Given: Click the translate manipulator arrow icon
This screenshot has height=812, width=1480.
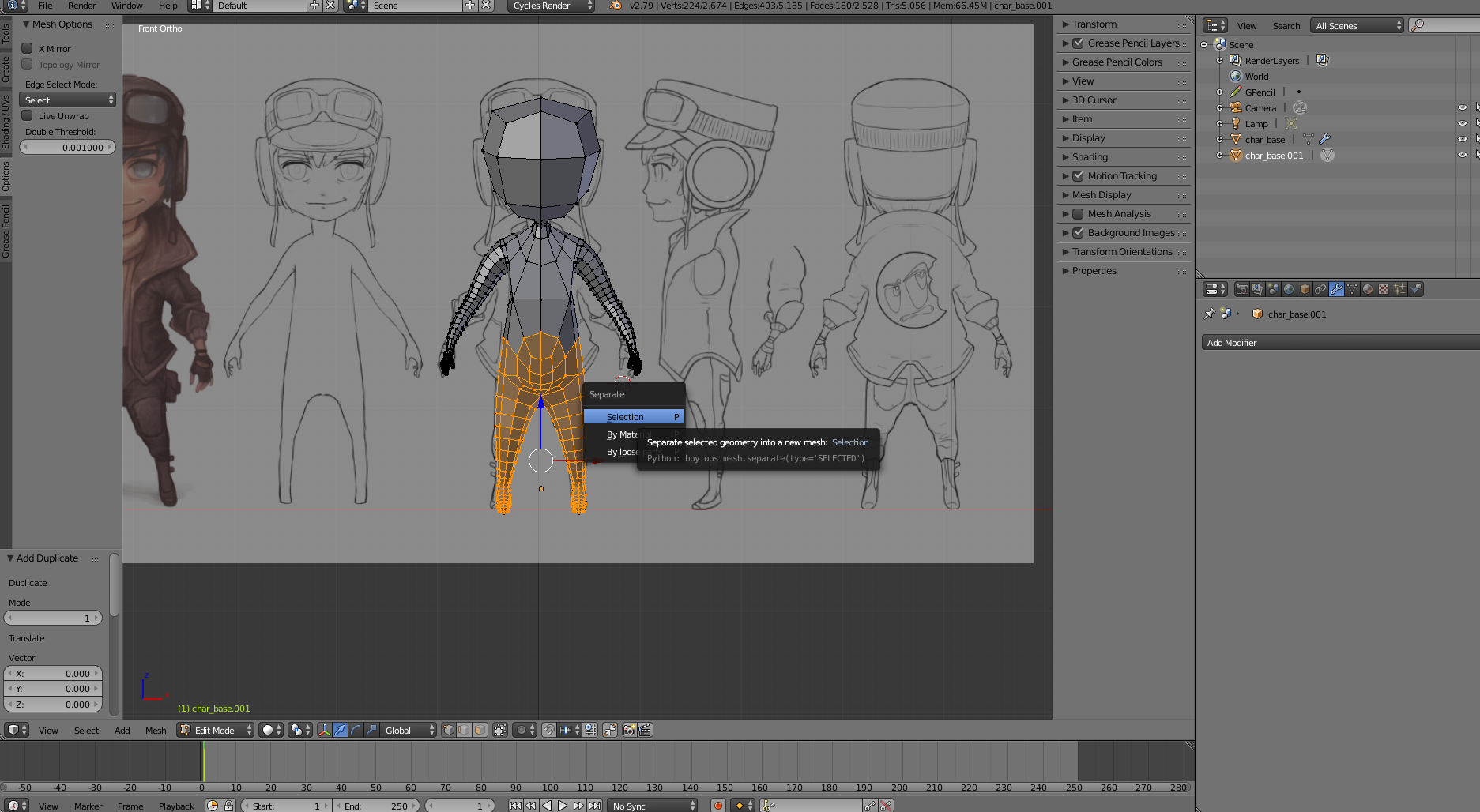Looking at the screenshot, I should pos(340,730).
